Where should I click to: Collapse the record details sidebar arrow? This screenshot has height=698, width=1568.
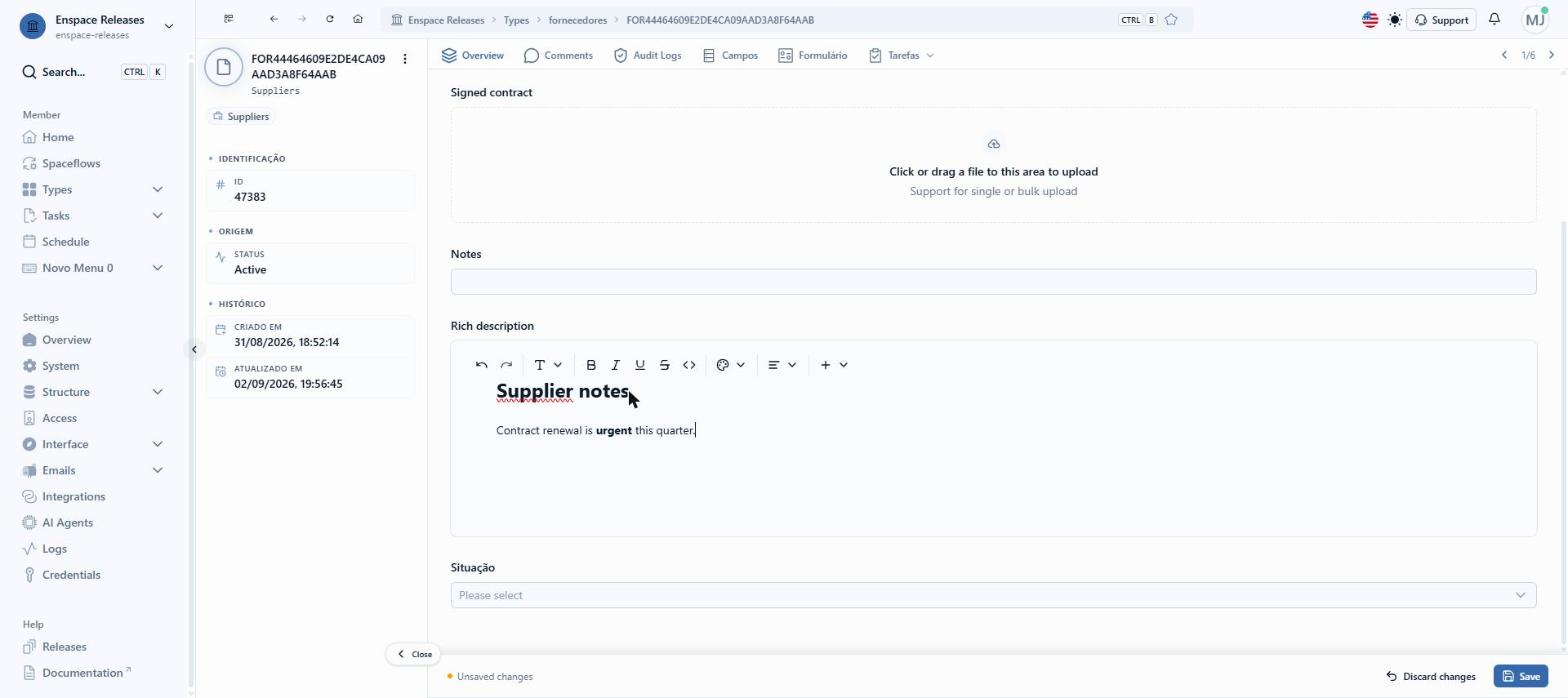tap(194, 349)
